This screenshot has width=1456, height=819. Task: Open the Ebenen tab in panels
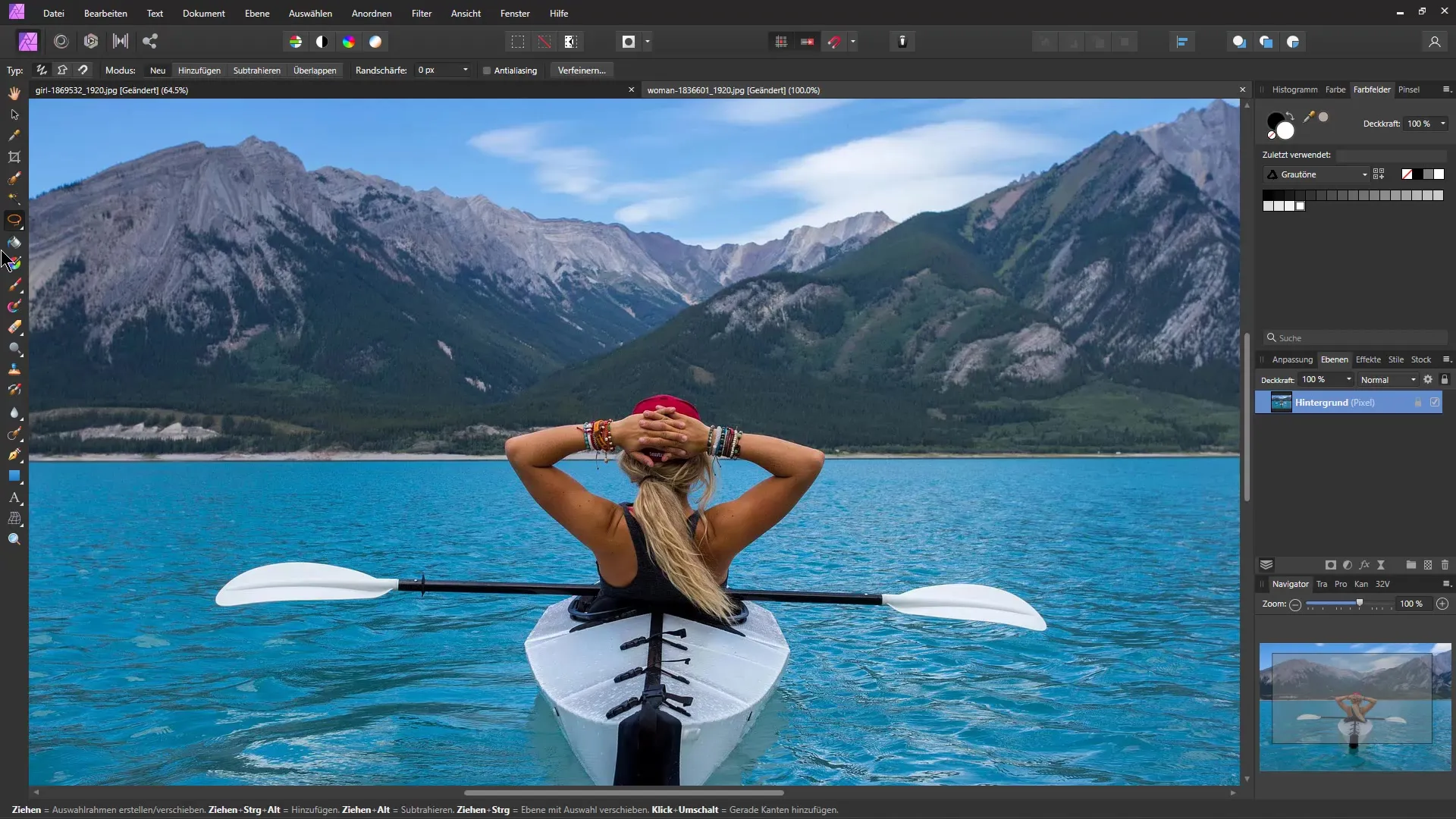point(1335,359)
